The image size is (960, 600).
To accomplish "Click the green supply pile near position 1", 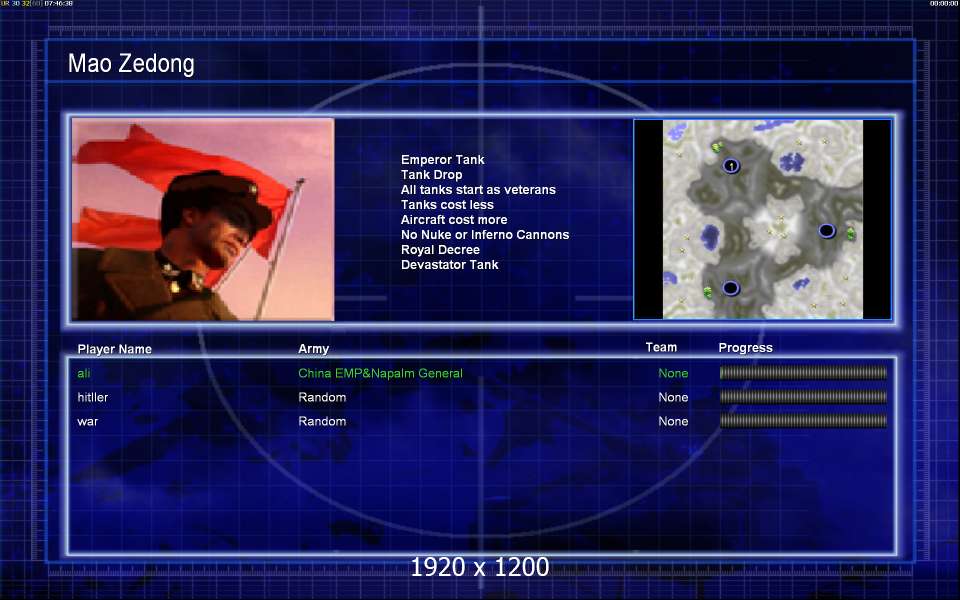I will [716, 147].
